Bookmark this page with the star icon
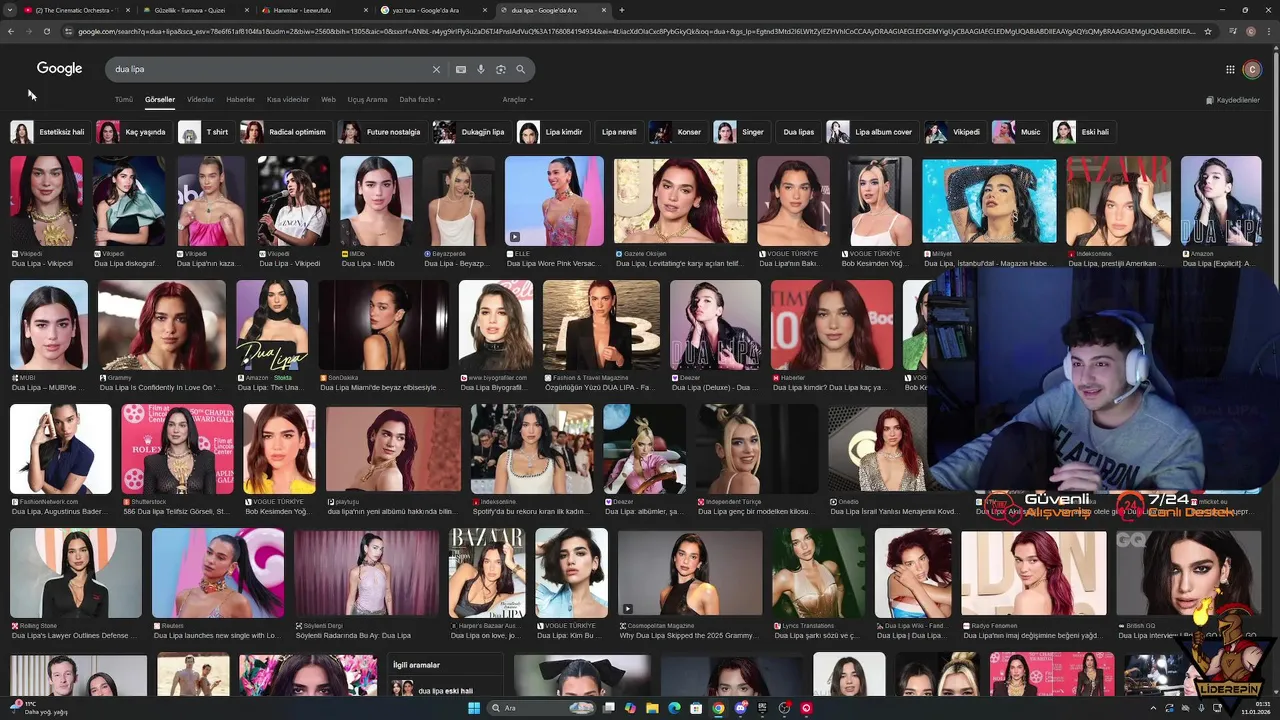 (x=1208, y=31)
